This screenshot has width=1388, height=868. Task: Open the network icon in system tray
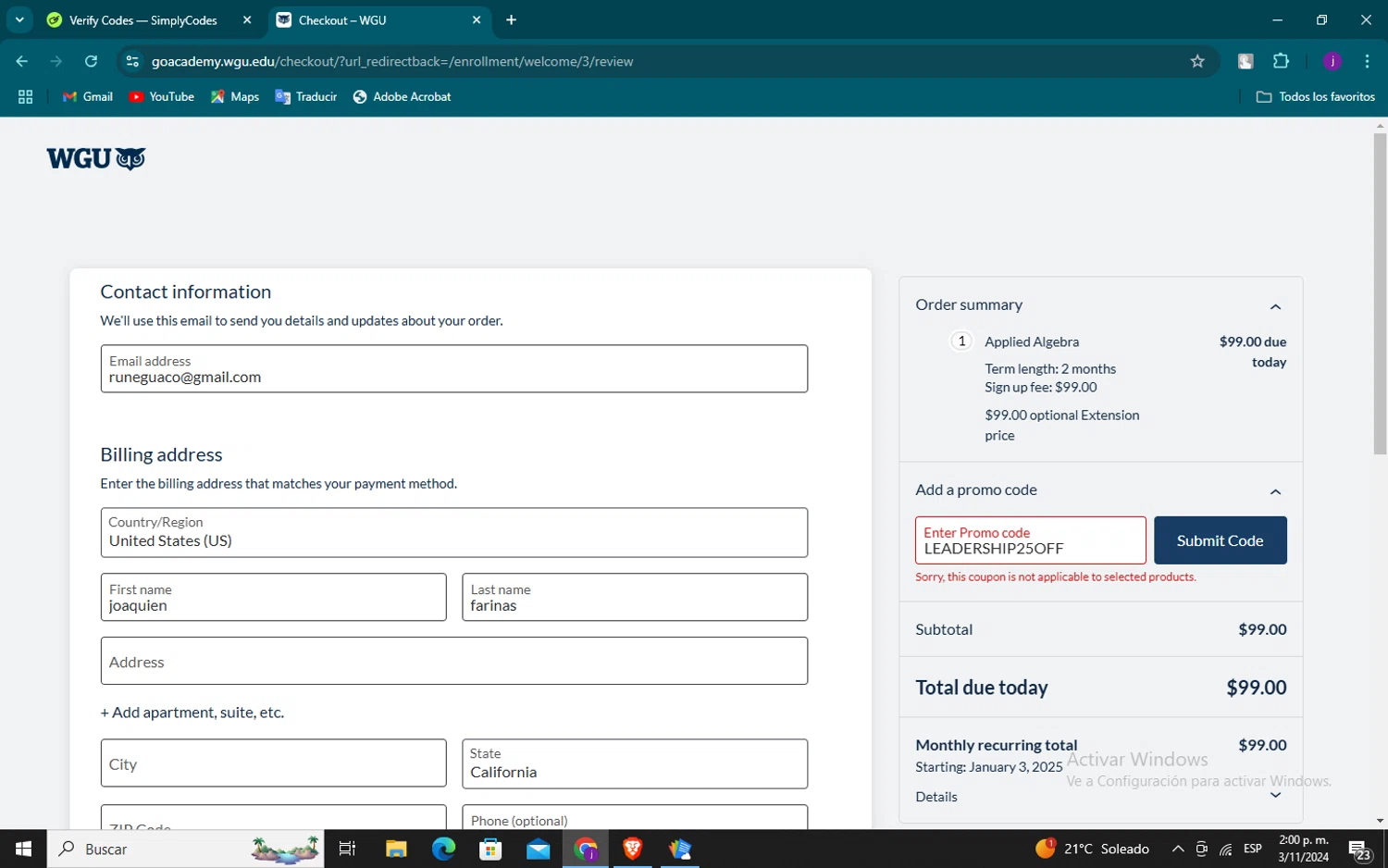[1225, 849]
